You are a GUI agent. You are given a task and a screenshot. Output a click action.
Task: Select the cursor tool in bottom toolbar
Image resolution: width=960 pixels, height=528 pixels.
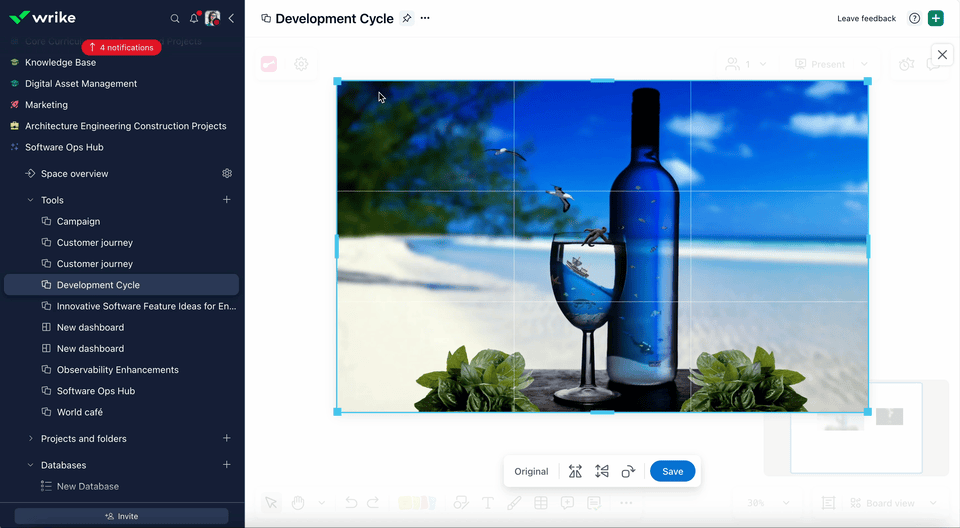[x=271, y=503]
